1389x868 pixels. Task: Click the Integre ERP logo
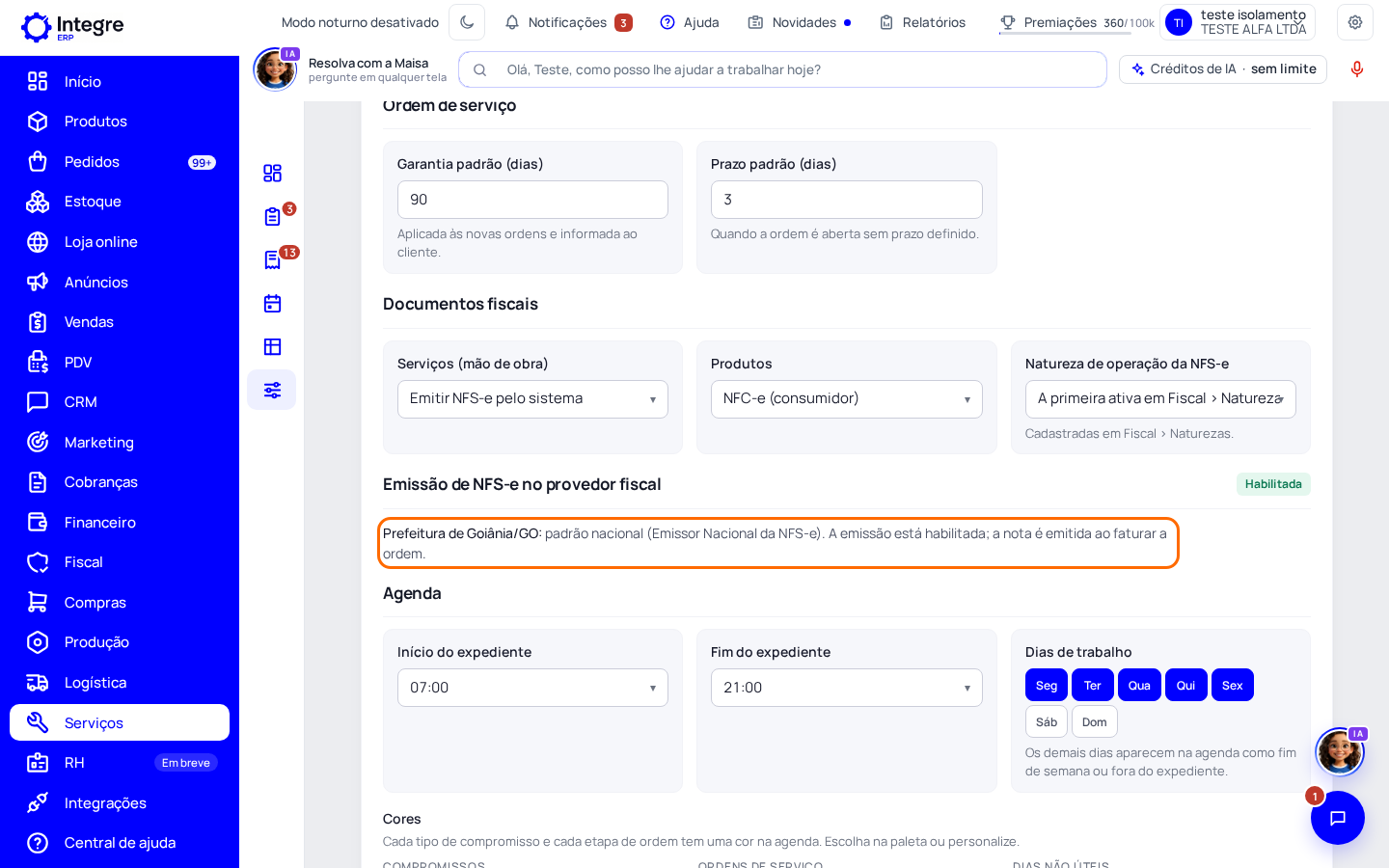(x=72, y=27)
